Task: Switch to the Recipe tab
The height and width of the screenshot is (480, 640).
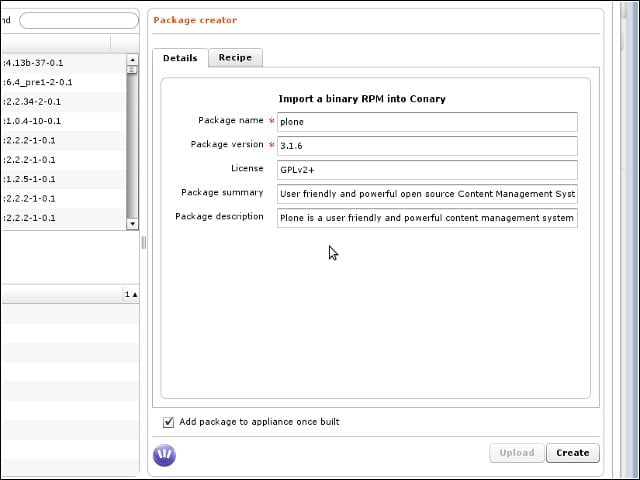Action: [235, 58]
